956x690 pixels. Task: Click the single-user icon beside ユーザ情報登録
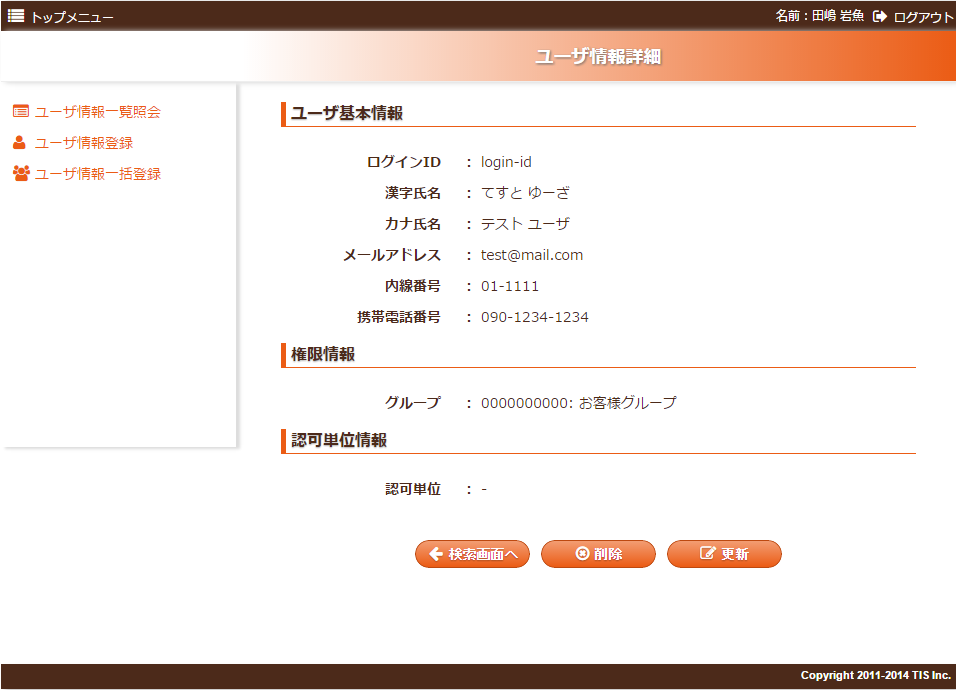pyautogui.click(x=20, y=143)
